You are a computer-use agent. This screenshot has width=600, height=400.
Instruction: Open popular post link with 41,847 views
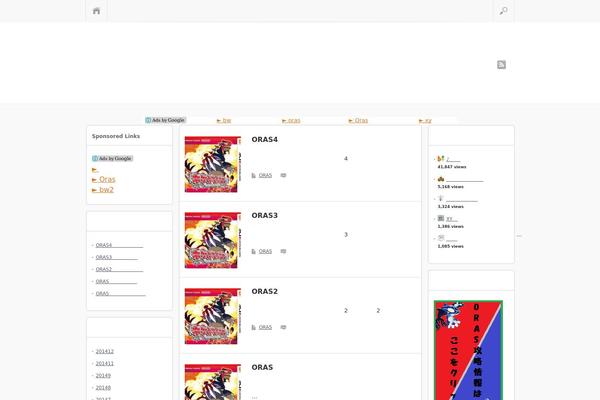click(x=453, y=159)
